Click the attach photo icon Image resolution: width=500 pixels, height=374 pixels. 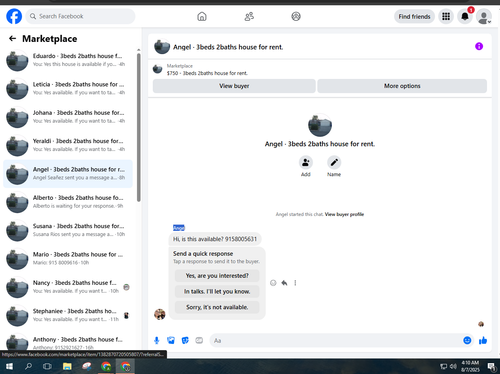click(171, 340)
